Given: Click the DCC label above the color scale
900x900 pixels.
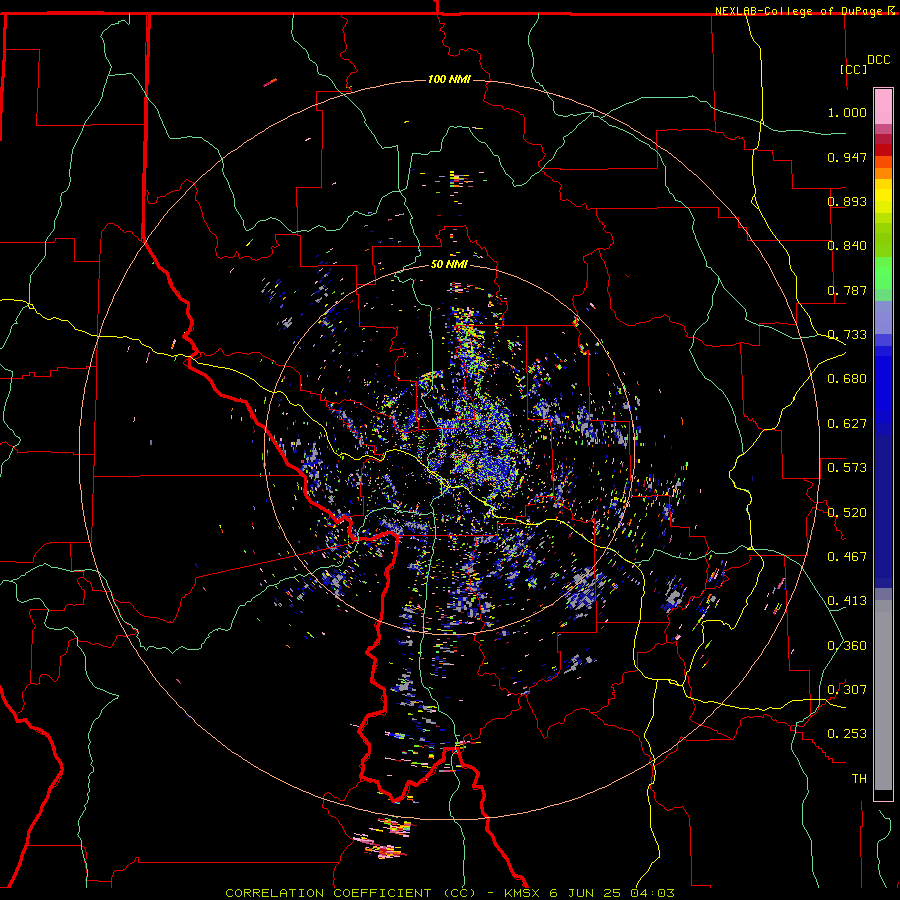Looking at the screenshot, I should (879, 60).
